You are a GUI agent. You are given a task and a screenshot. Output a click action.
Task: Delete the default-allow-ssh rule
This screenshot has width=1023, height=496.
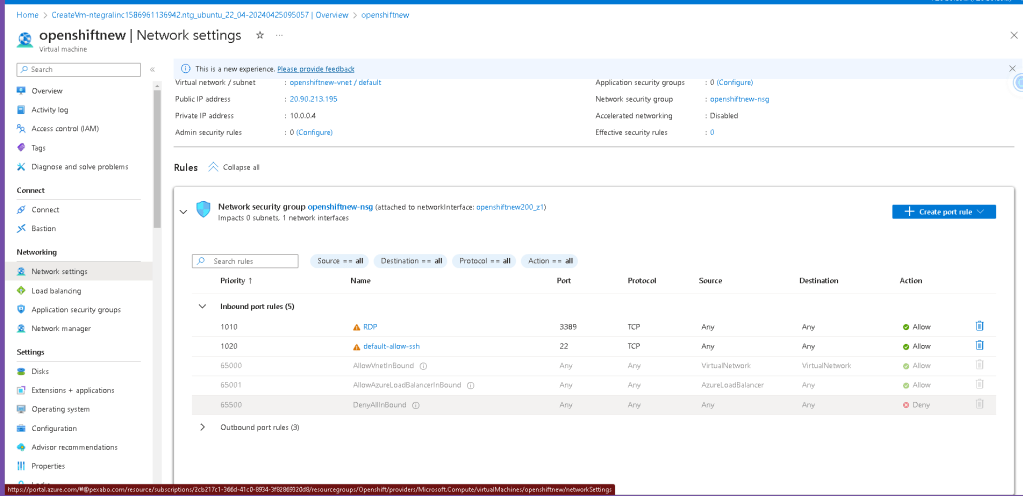979,346
